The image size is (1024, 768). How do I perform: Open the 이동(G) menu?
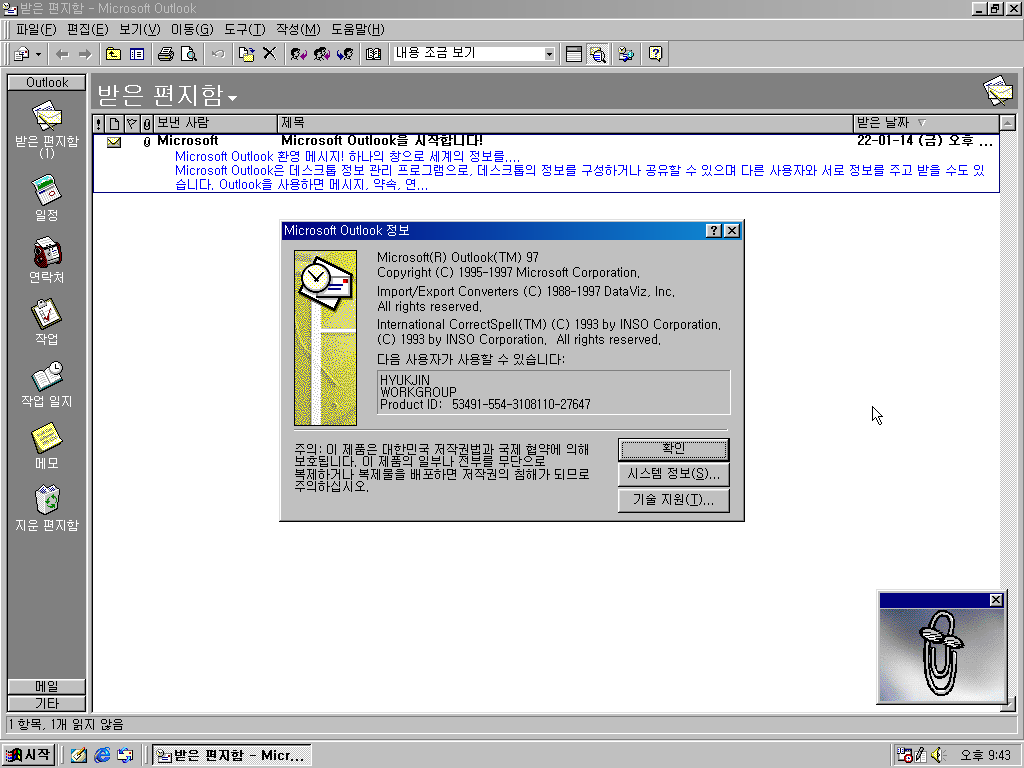click(x=192, y=29)
